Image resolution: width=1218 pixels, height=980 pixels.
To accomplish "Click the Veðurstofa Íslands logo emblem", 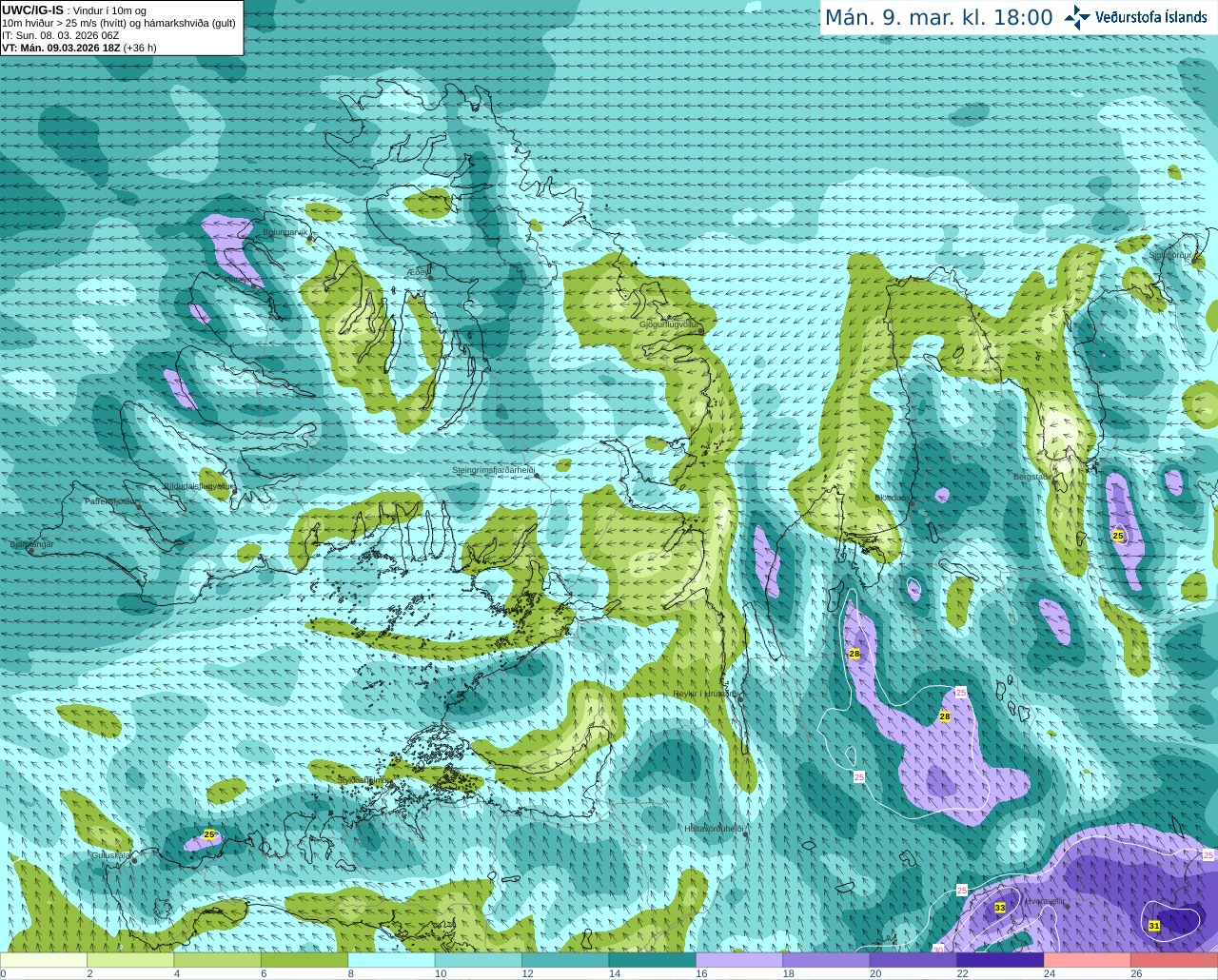I will click(1077, 17).
